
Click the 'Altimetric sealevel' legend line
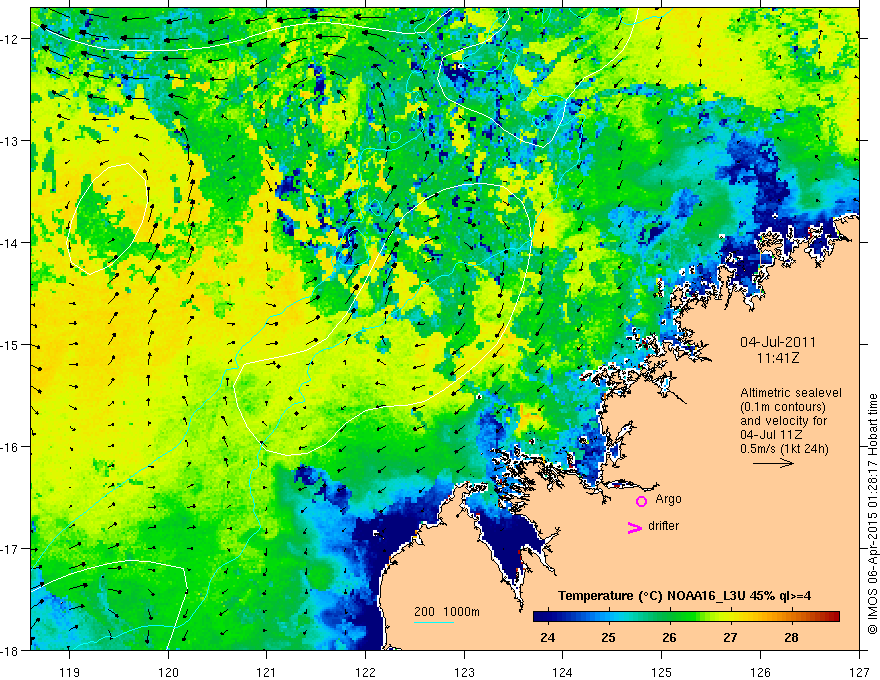pos(791,393)
